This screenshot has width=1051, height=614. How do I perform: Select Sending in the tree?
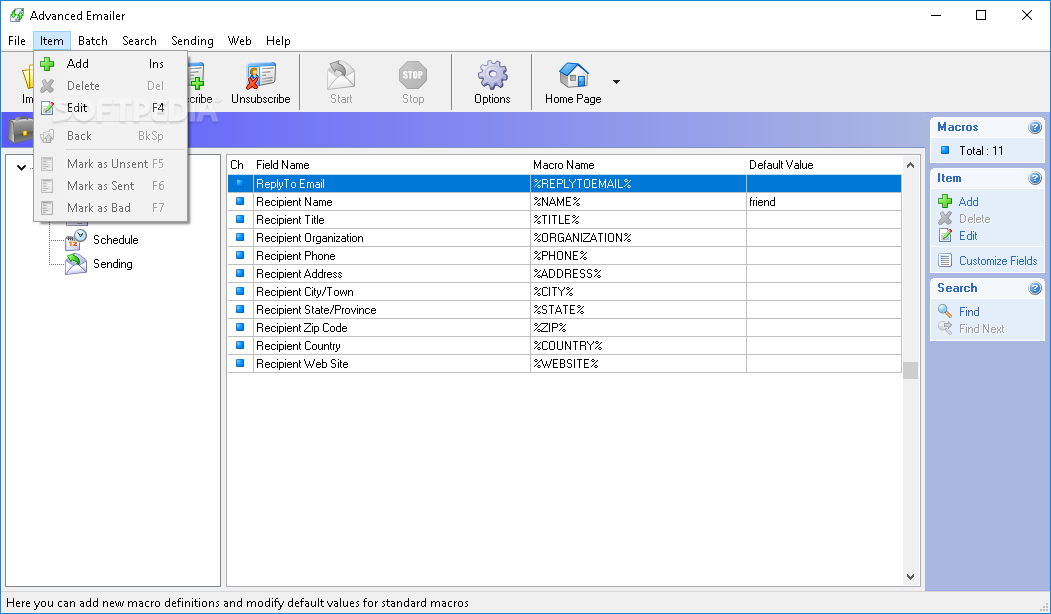pyautogui.click(x=113, y=264)
